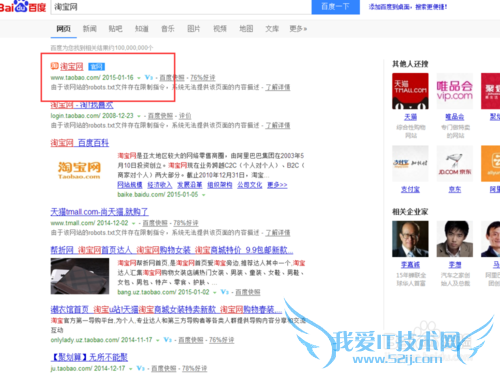
Task: Click the orange Taobao favicon beside the first result
Action: pos(55,66)
